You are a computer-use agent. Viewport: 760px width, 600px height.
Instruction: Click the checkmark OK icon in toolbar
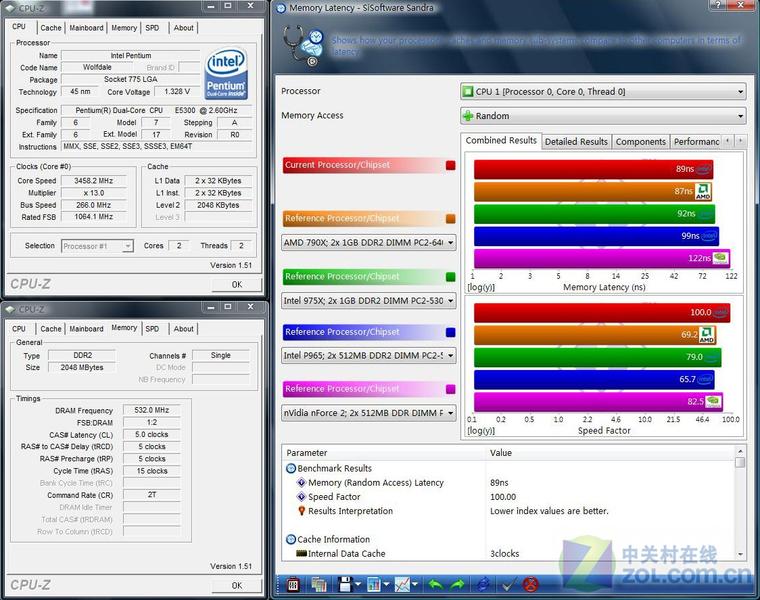(507, 585)
